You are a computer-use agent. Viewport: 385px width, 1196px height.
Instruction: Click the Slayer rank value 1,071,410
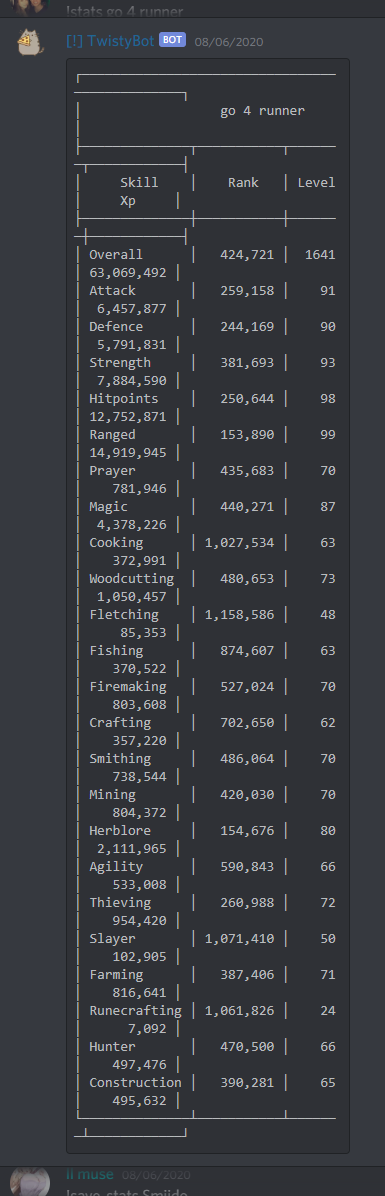coord(239,938)
